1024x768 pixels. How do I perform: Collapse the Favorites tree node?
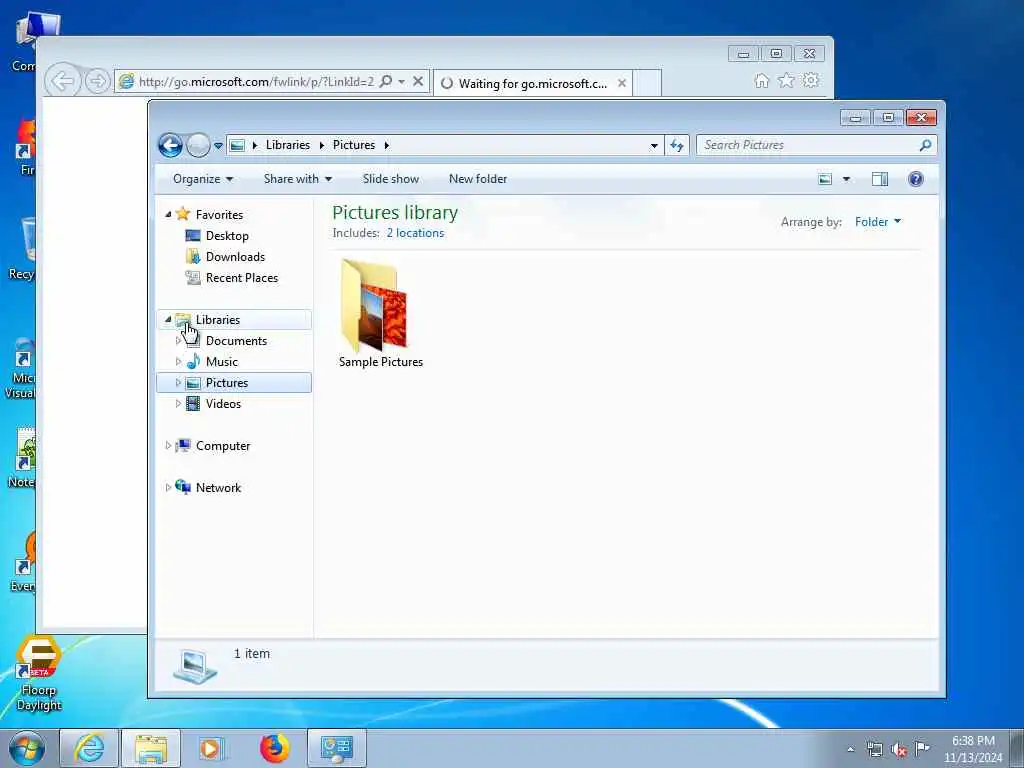[168, 214]
